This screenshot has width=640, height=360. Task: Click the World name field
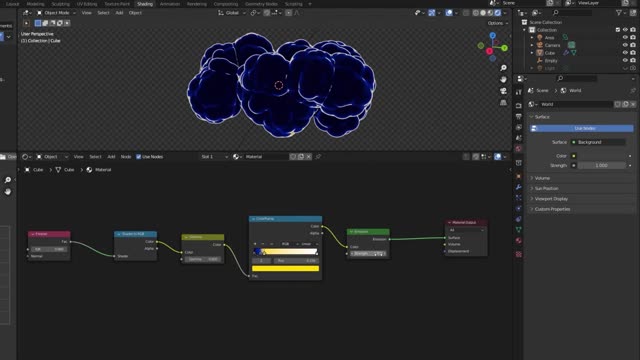click(577, 104)
